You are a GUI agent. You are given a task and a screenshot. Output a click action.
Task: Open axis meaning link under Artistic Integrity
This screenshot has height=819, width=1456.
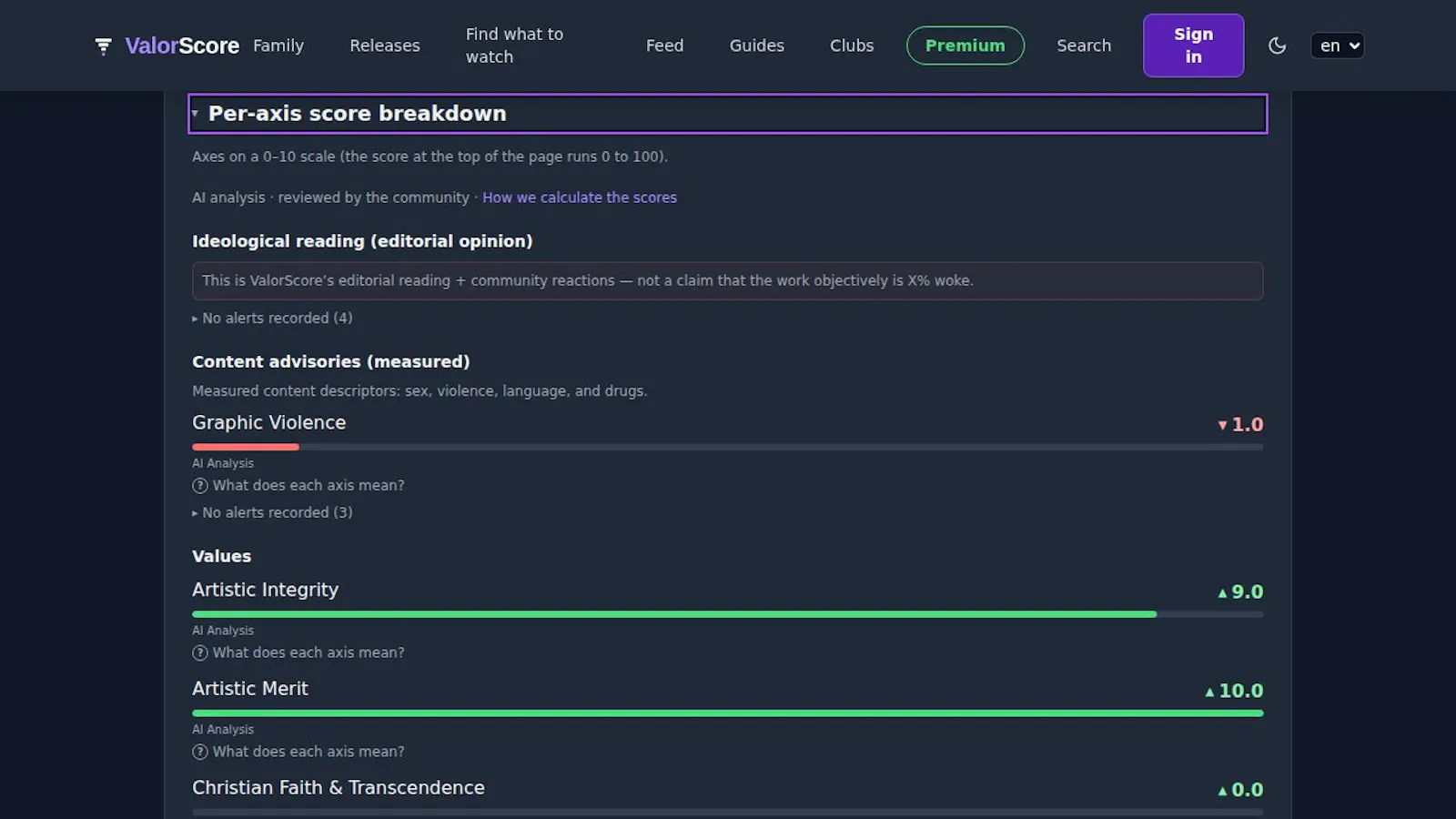coord(308,652)
